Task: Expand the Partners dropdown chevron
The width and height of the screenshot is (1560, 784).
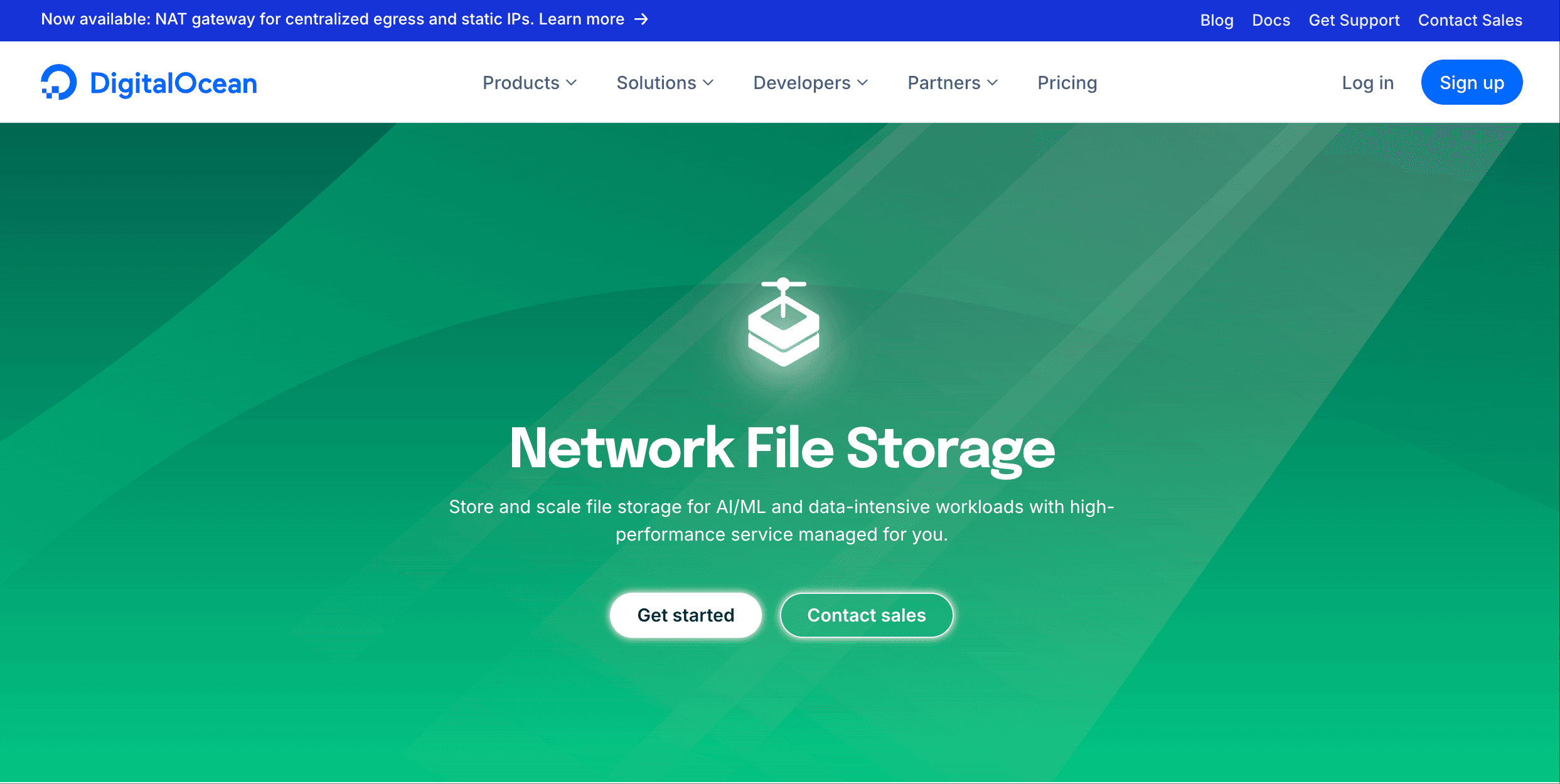Action: [993, 83]
